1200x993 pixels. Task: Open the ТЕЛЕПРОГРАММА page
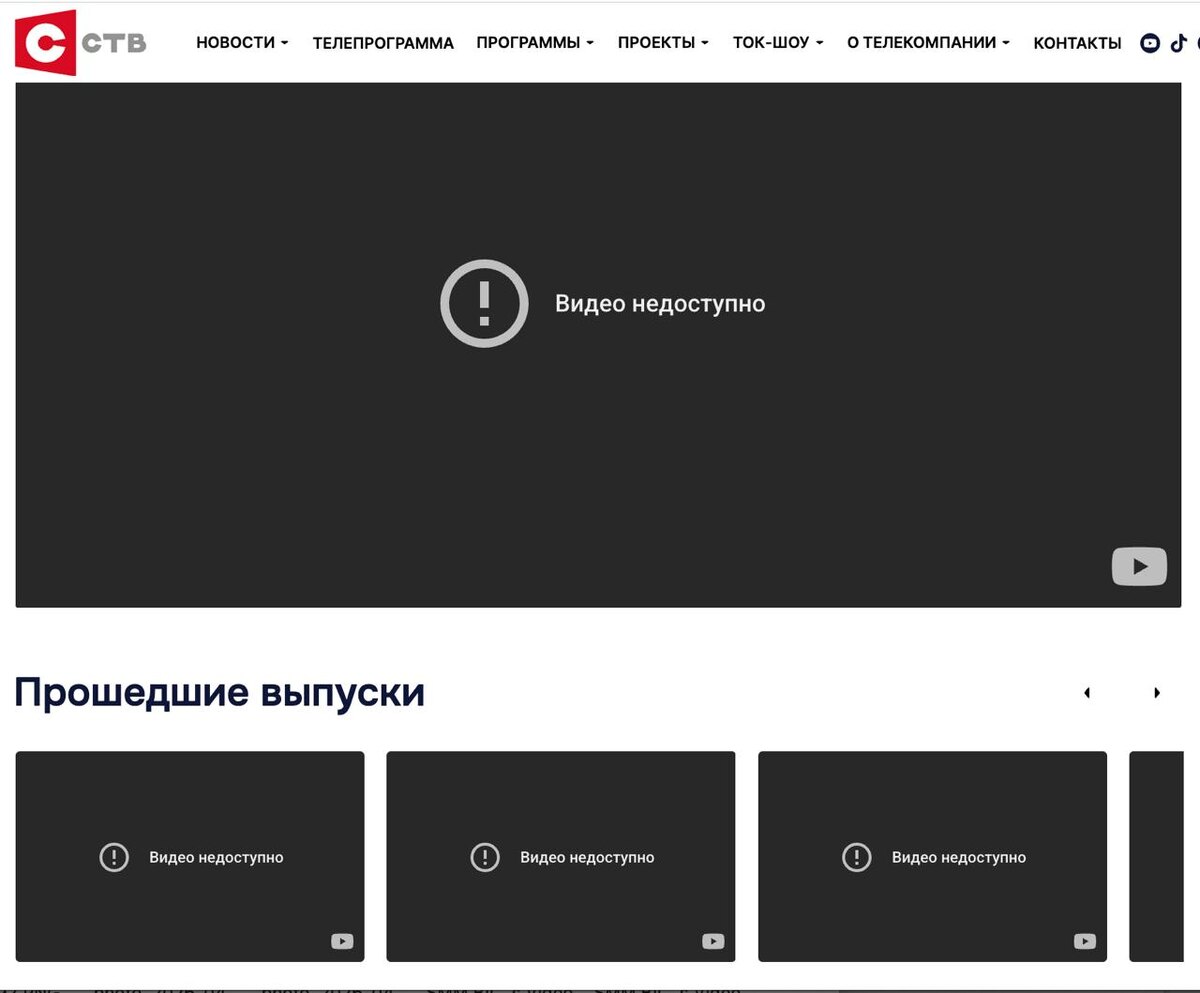click(x=383, y=43)
